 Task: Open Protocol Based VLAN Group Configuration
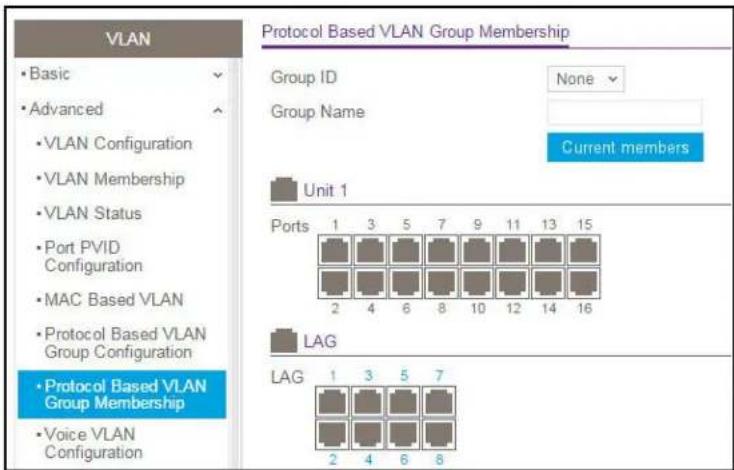[x=125, y=343]
